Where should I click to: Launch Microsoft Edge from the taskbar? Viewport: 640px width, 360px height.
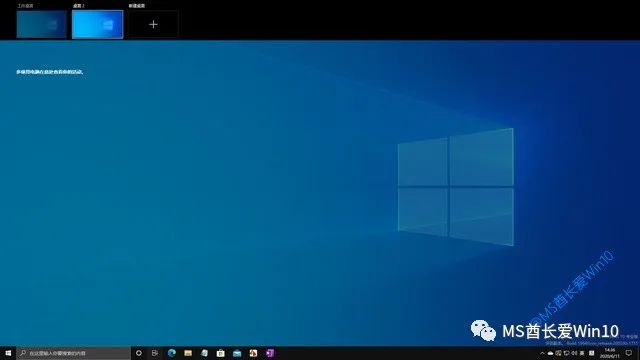click(x=171, y=353)
